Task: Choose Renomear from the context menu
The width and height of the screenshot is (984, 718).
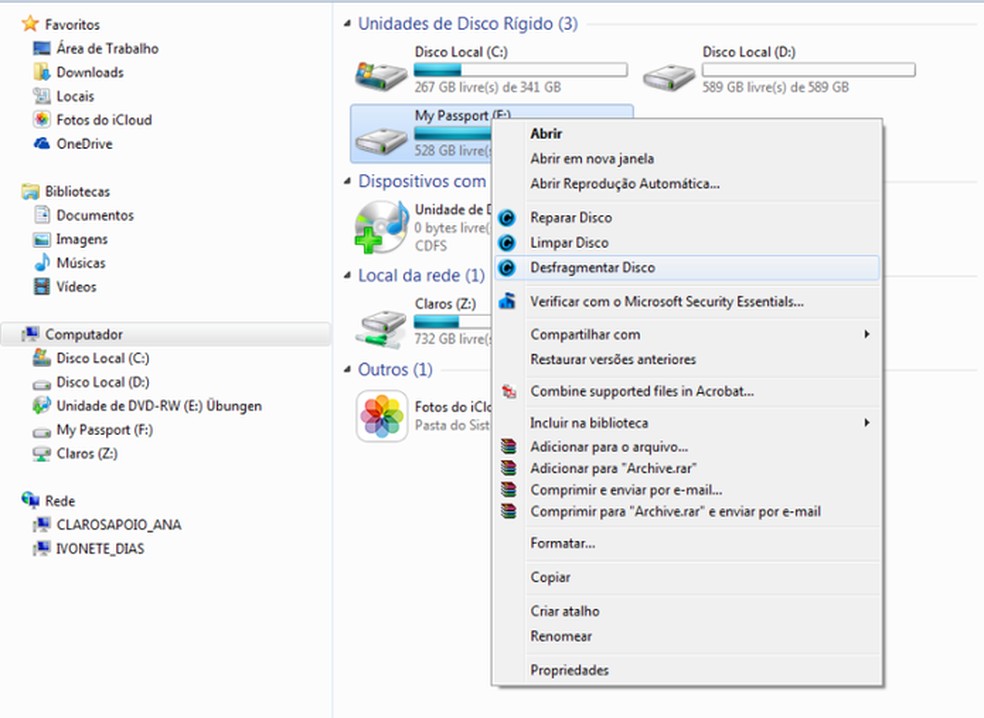Action: pos(687,636)
